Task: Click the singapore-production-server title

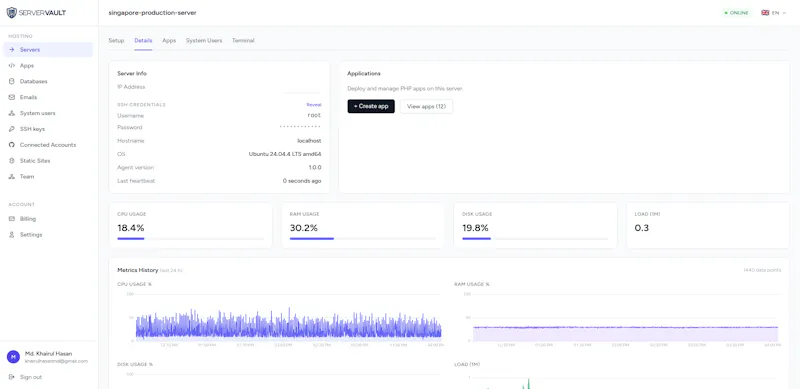Action: pyautogui.click(x=153, y=13)
